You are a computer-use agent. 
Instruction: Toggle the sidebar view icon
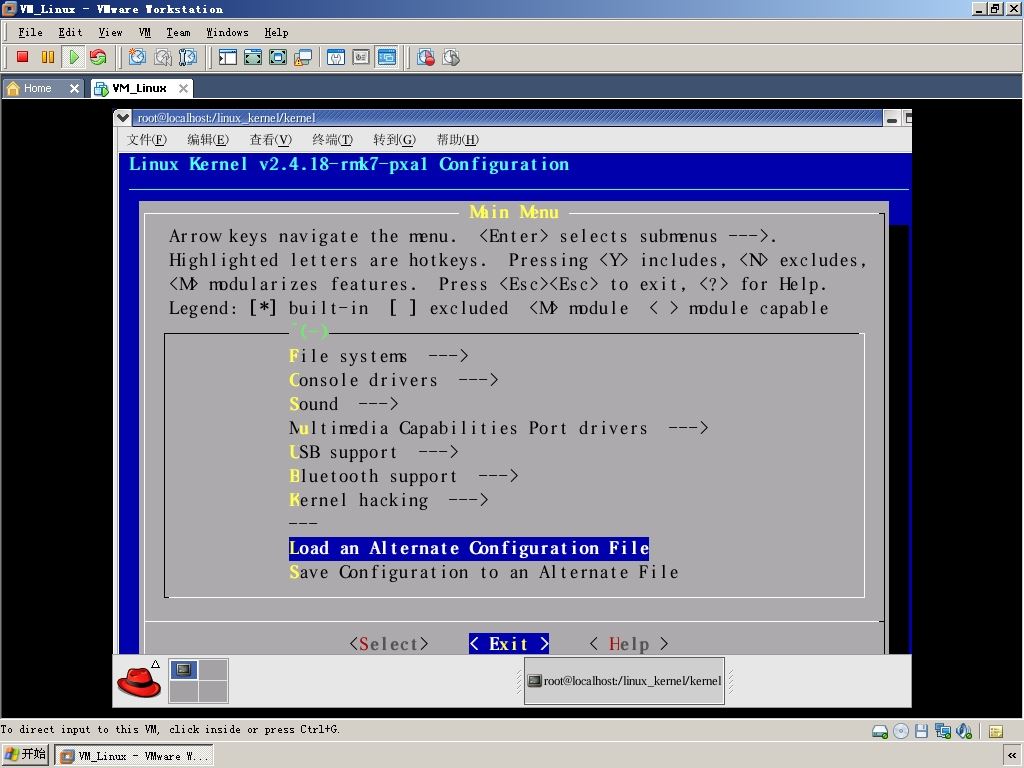pyautogui.click(x=227, y=57)
